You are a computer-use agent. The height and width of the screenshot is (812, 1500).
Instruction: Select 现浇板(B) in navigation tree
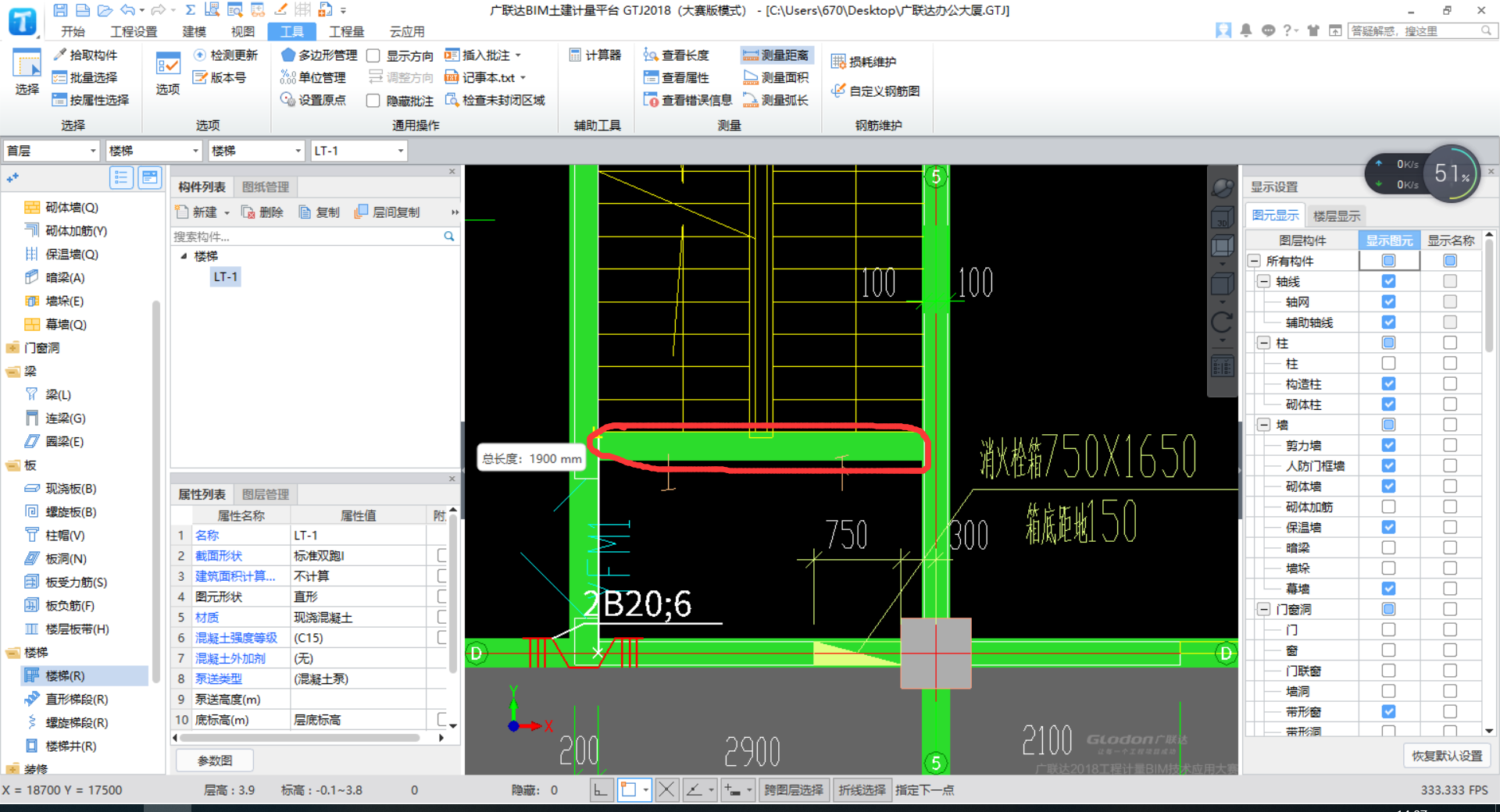coord(62,489)
